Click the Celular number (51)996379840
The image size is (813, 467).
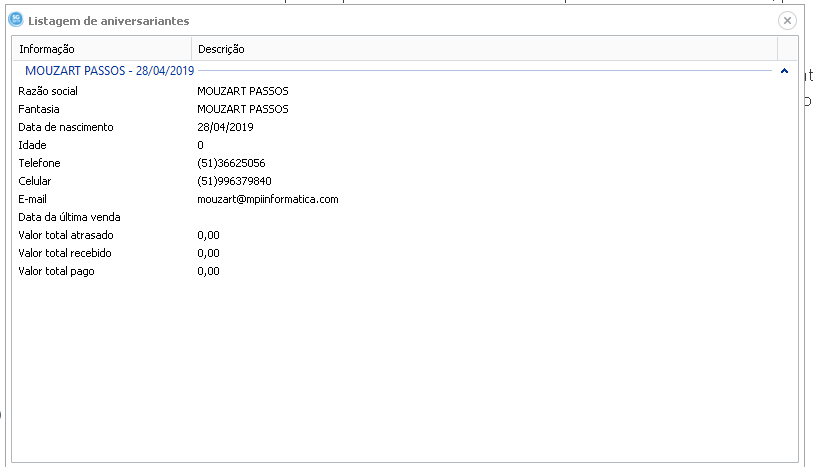tap(234, 181)
